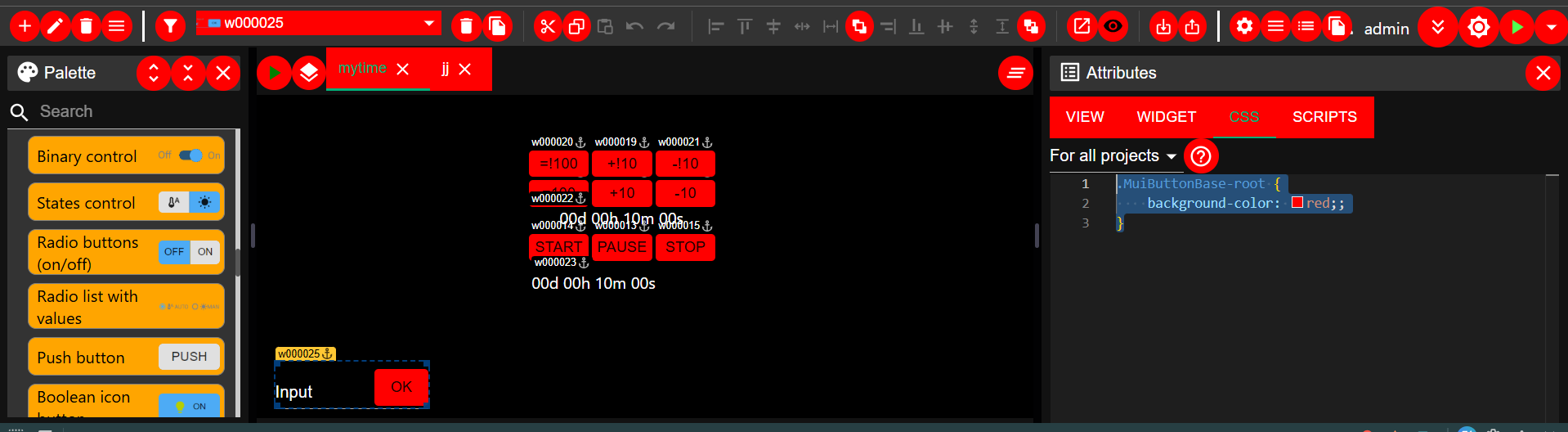Click the greyed paste clipboard icon
The width and height of the screenshot is (1568, 432).
[605, 26]
